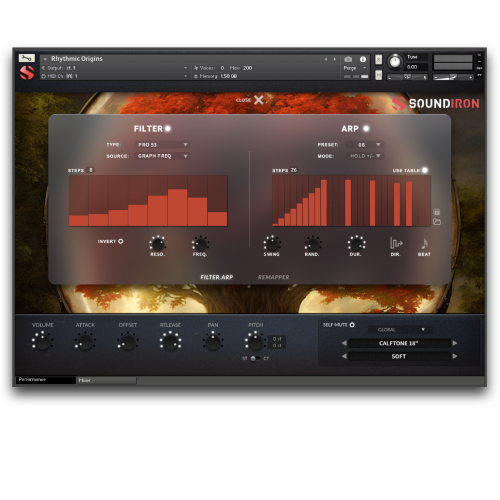Solo the instrument with the S button
Screen dimensions: 500x500
(378, 60)
